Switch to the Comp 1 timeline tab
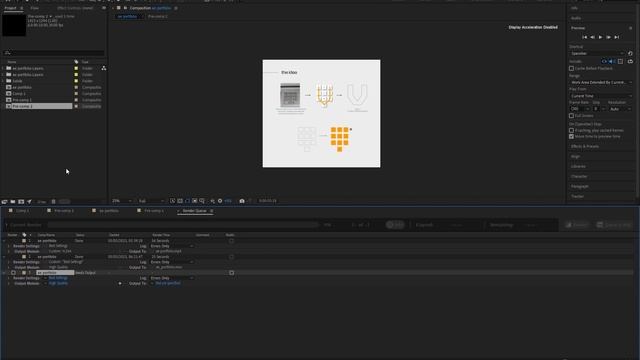 coord(22,211)
